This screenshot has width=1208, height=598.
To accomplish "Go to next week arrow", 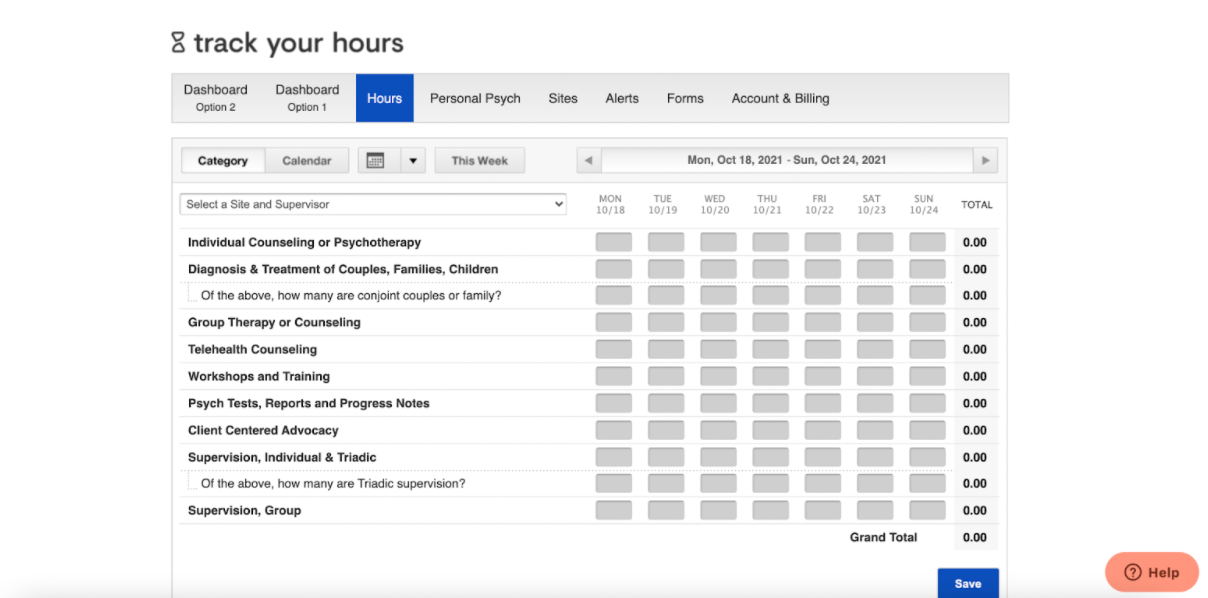I will point(986,160).
